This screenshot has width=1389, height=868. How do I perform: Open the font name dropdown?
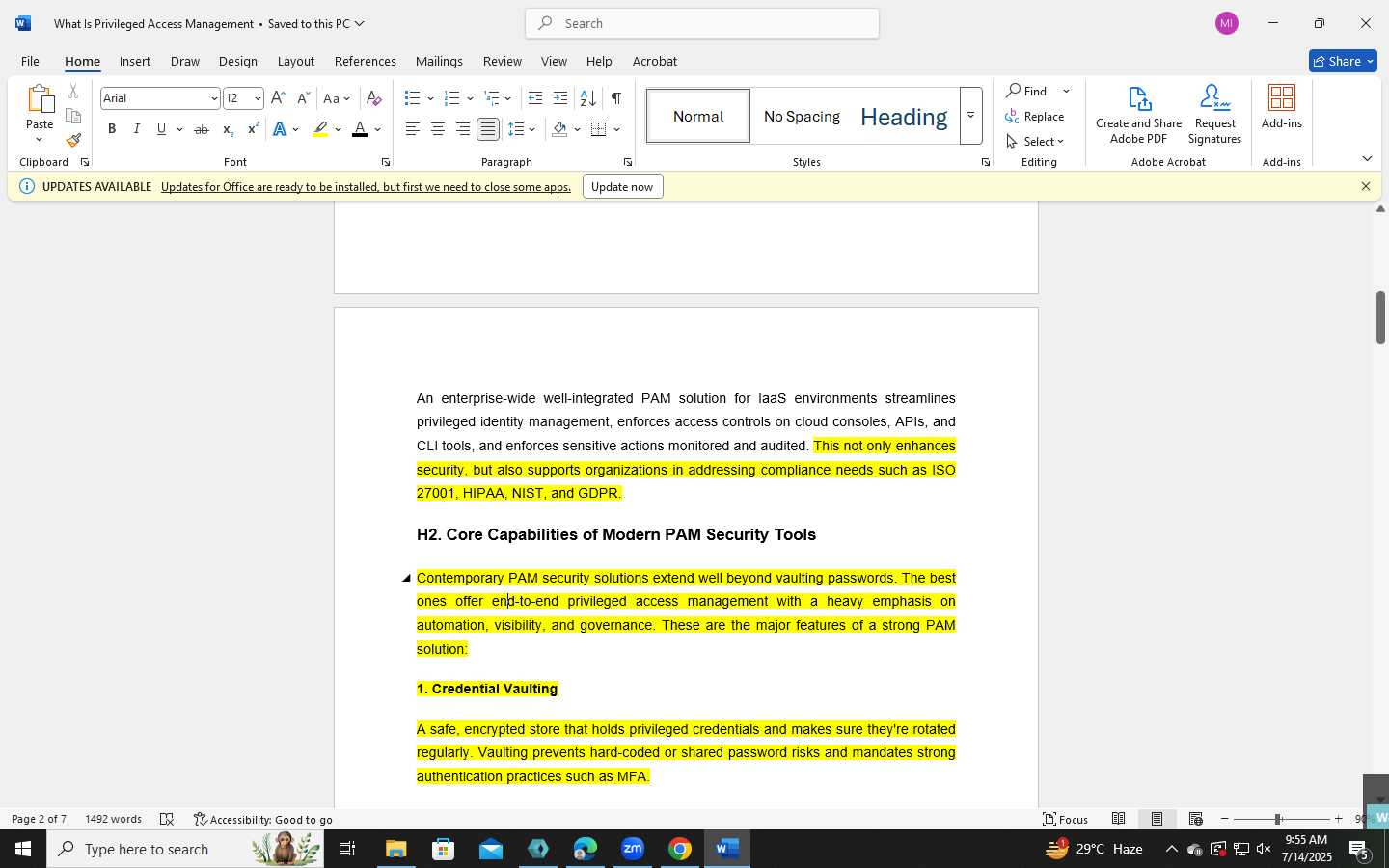click(x=213, y=98)
